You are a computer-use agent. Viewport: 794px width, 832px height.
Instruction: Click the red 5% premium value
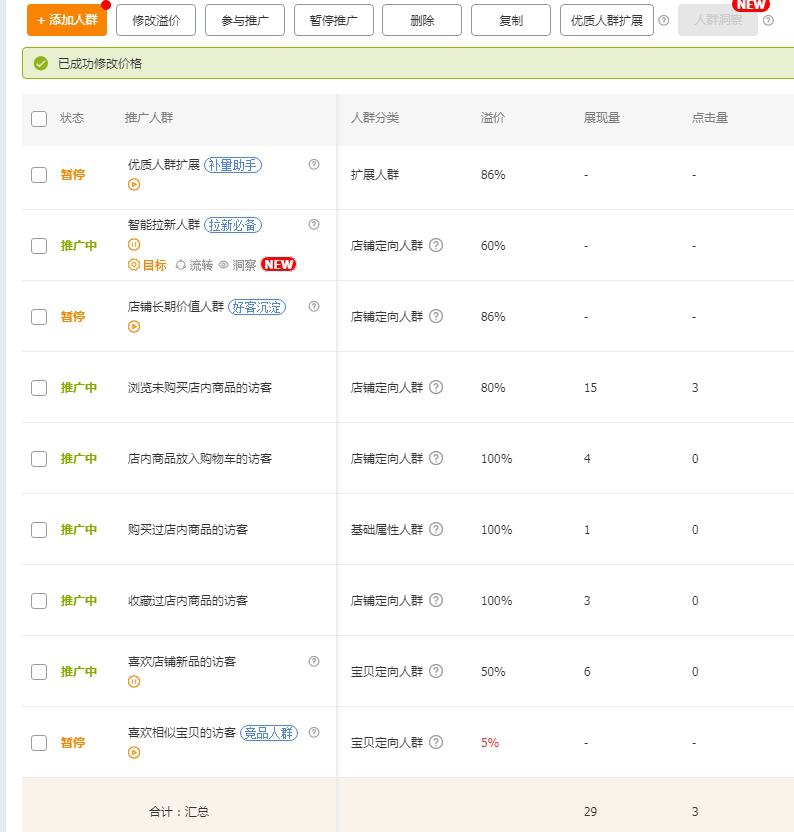tap(490, 743)
